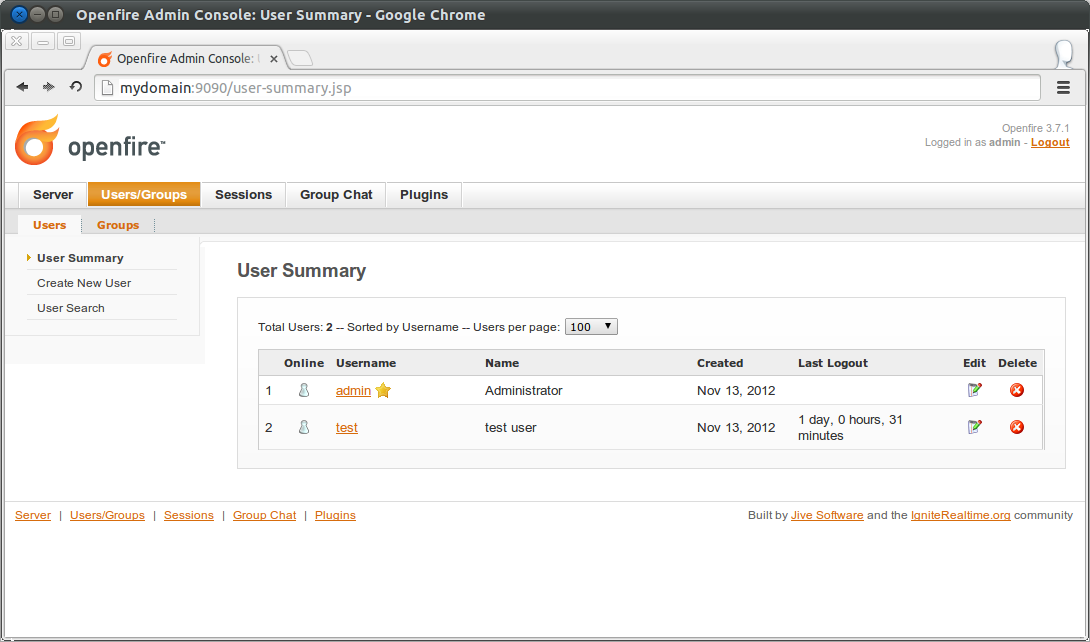
Task: Click the address bar URL field
Action: coord(567,88)
